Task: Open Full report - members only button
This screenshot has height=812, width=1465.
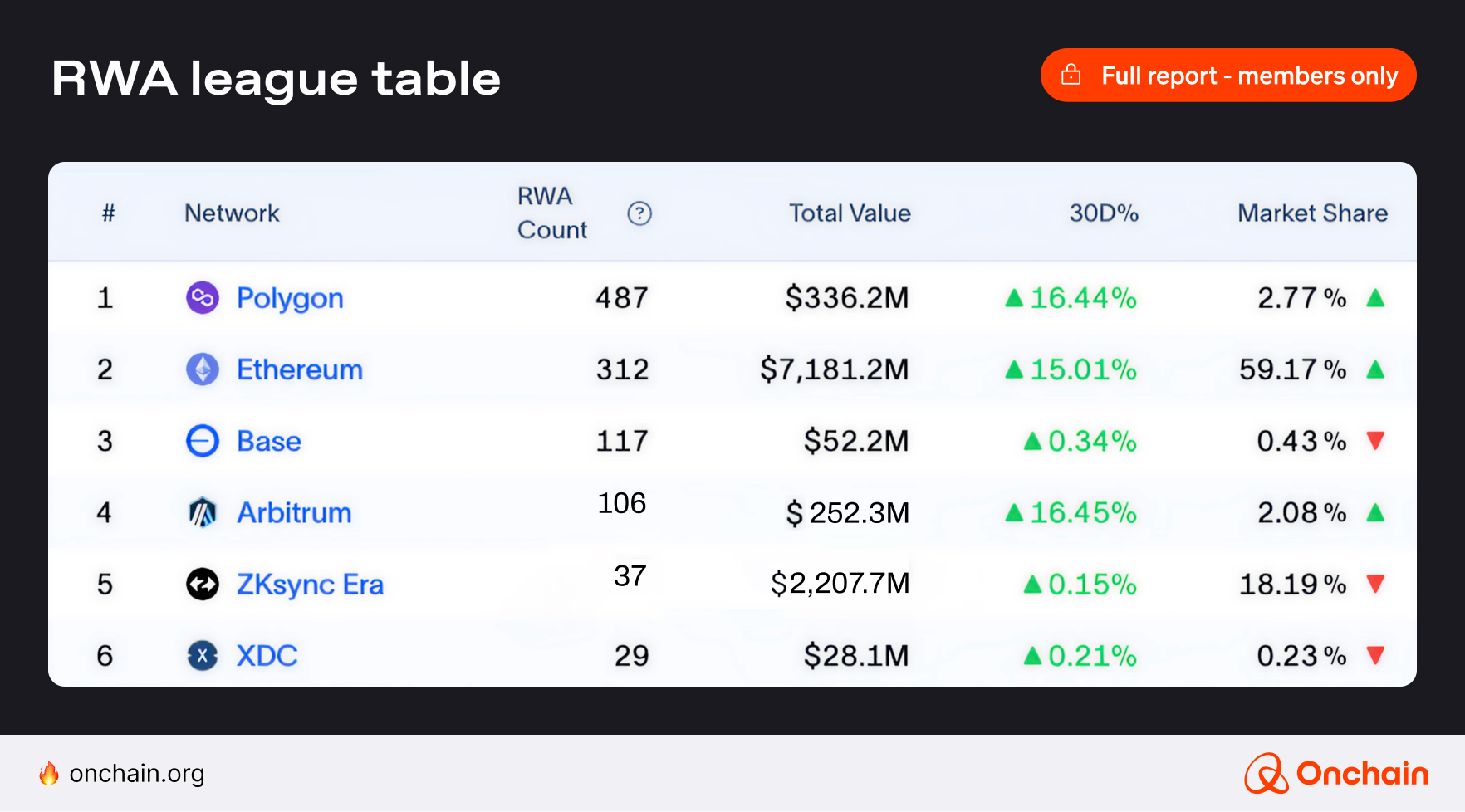Action: coord(1228,76)
